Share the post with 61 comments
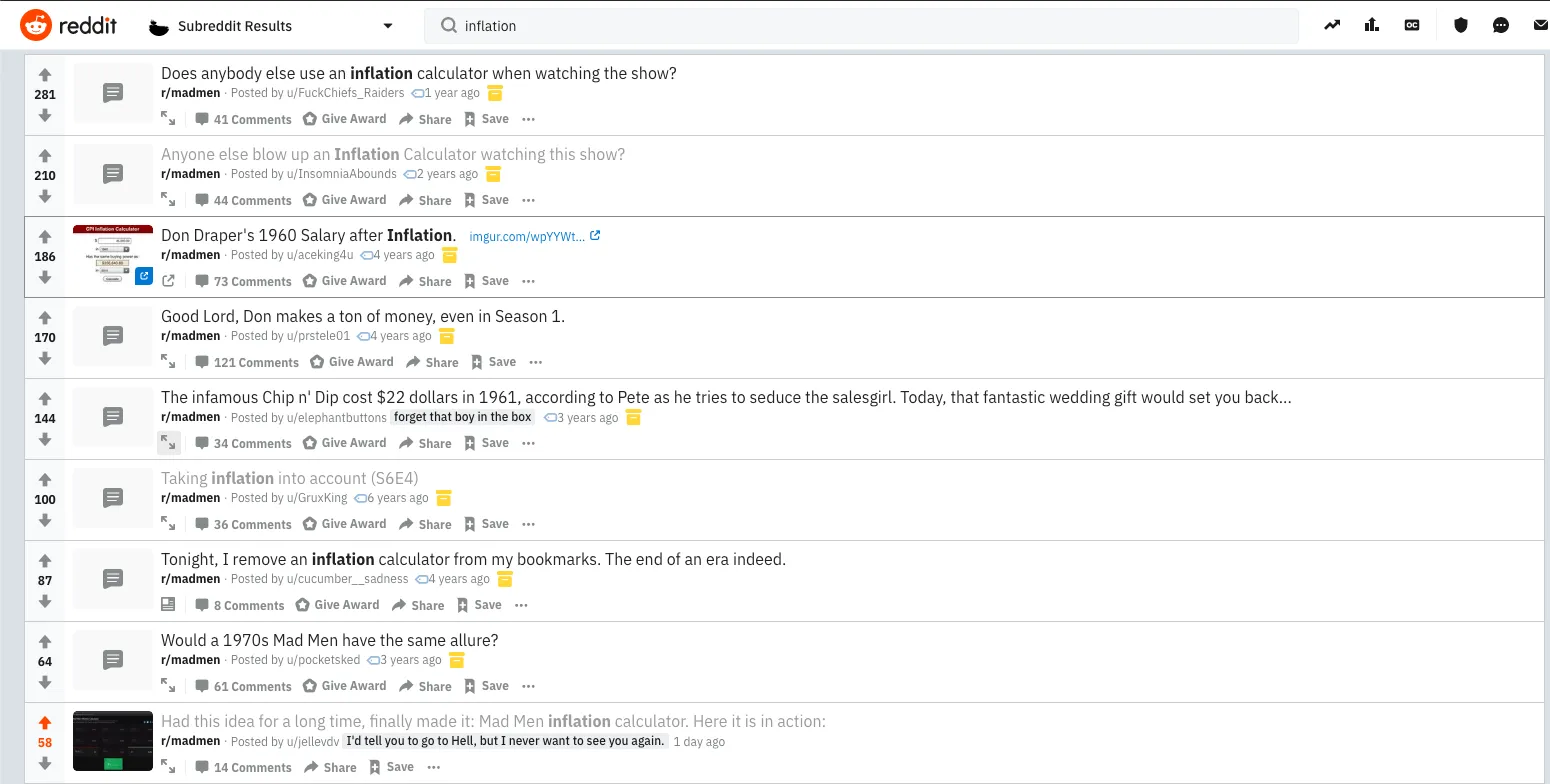Viewport: 1550px width, 784px height. point(425,686)
